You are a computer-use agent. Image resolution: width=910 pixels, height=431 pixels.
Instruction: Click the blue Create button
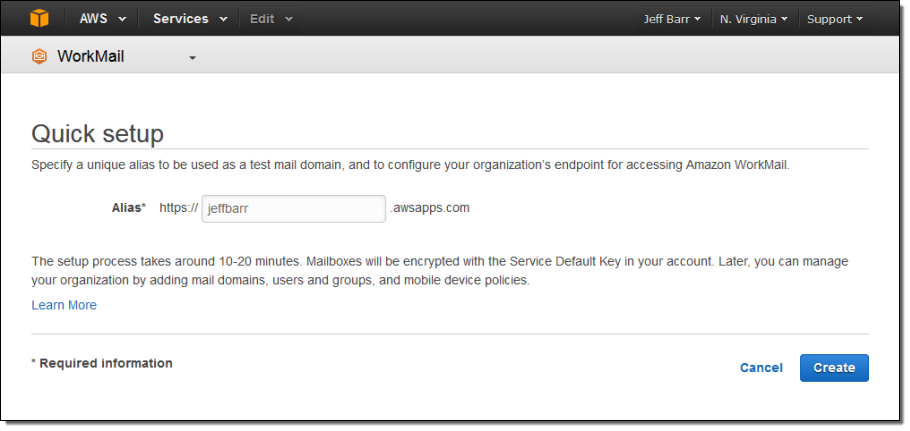(833, 368)
